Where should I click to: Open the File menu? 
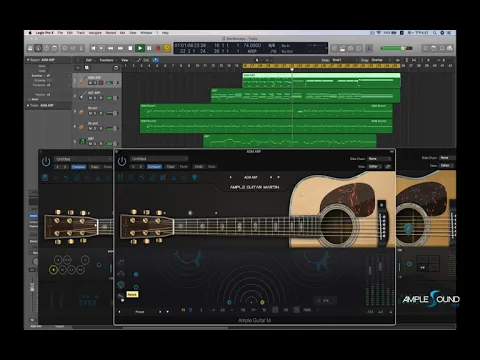[x=60, y=33]
